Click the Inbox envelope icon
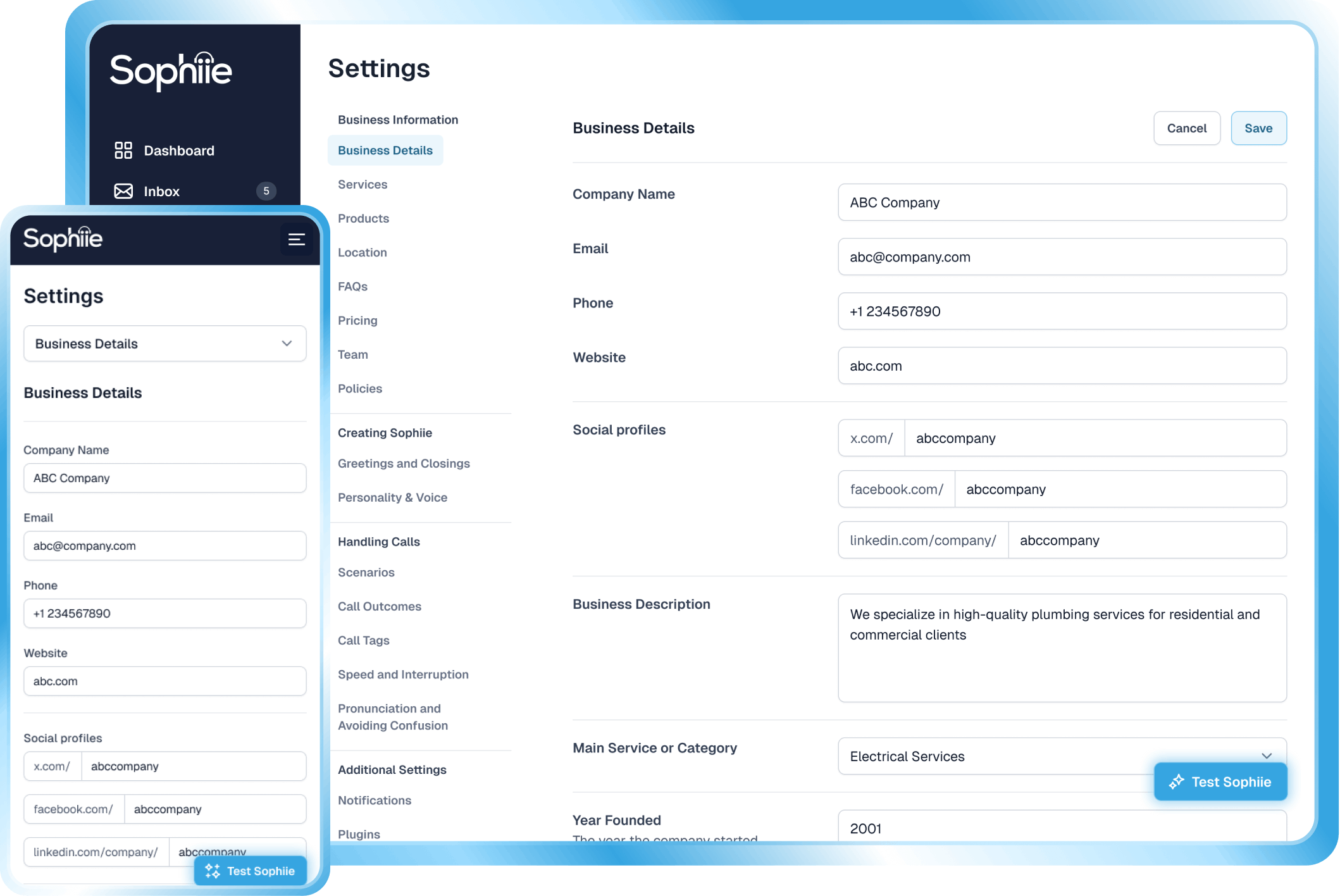The image size is (1340, 896). [x=123, y=191]
